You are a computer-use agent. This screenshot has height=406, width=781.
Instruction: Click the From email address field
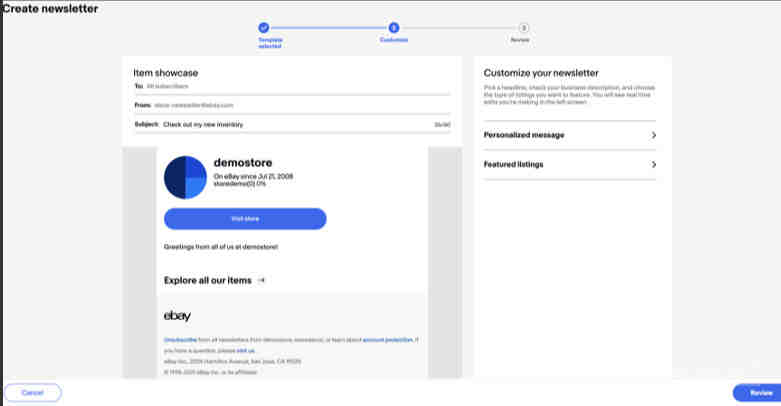(x=292, y=105)
